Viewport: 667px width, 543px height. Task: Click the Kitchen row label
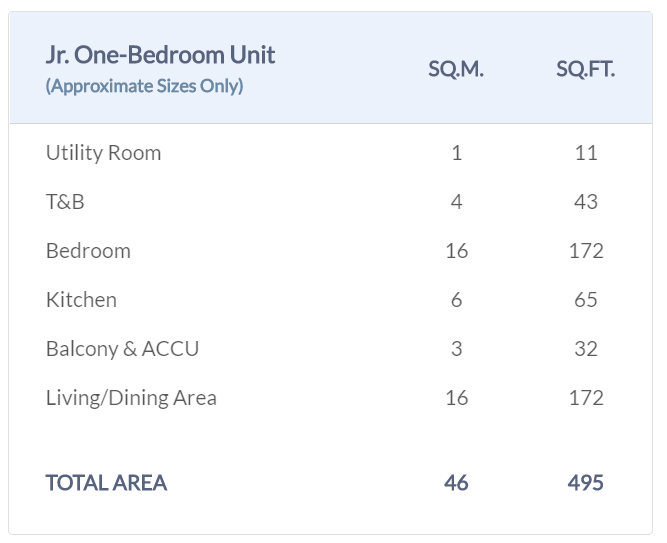(81, 300)
